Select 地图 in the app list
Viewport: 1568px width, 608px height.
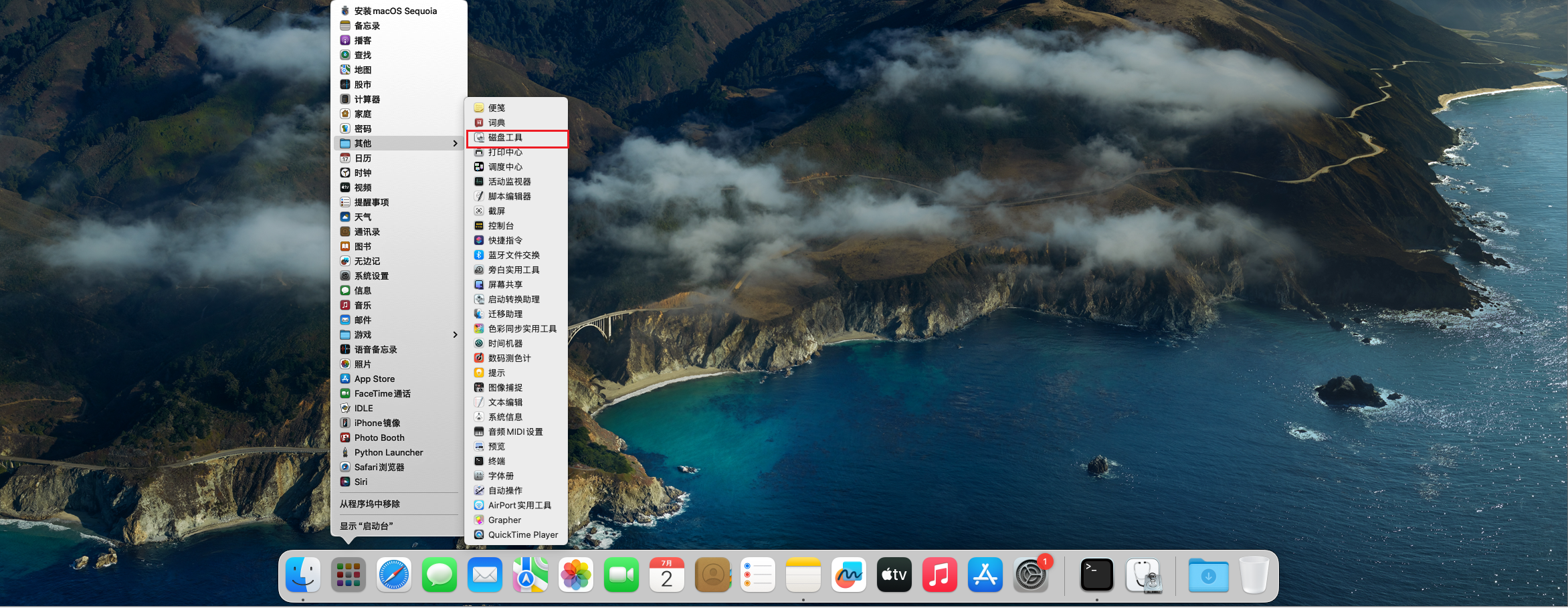click(399, 70)
